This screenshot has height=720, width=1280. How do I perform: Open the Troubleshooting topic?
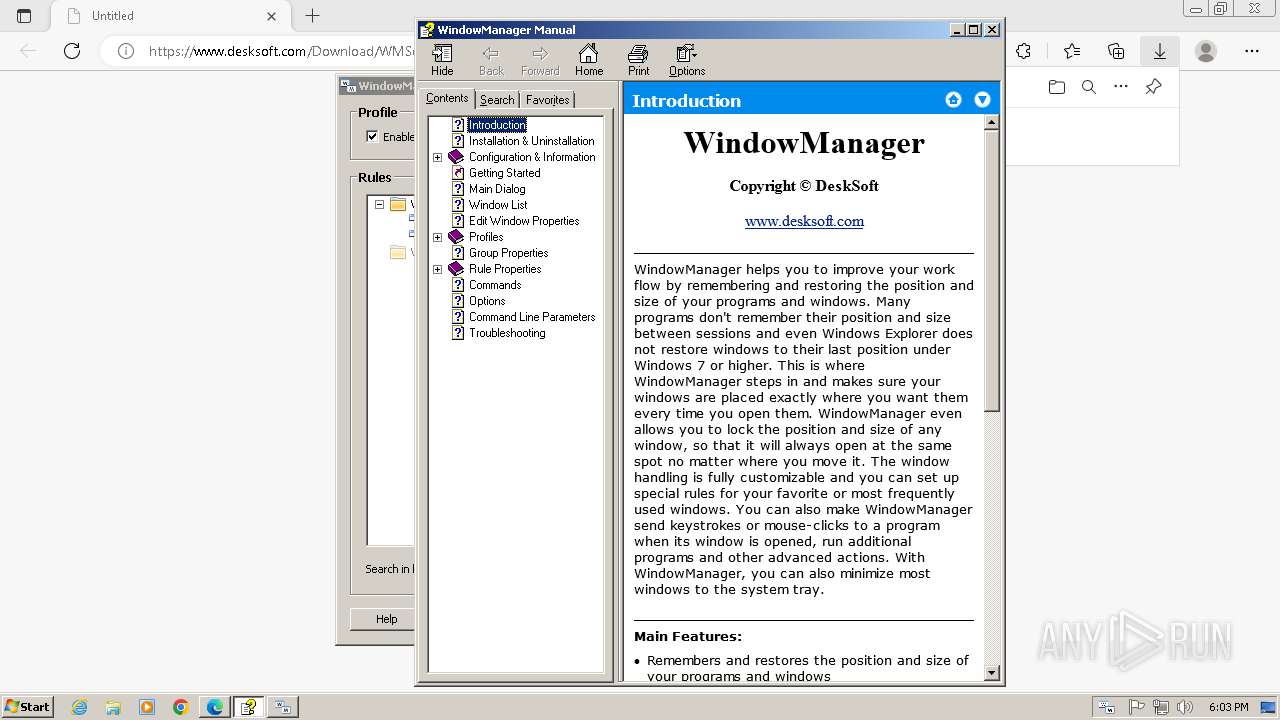point(507,333)
